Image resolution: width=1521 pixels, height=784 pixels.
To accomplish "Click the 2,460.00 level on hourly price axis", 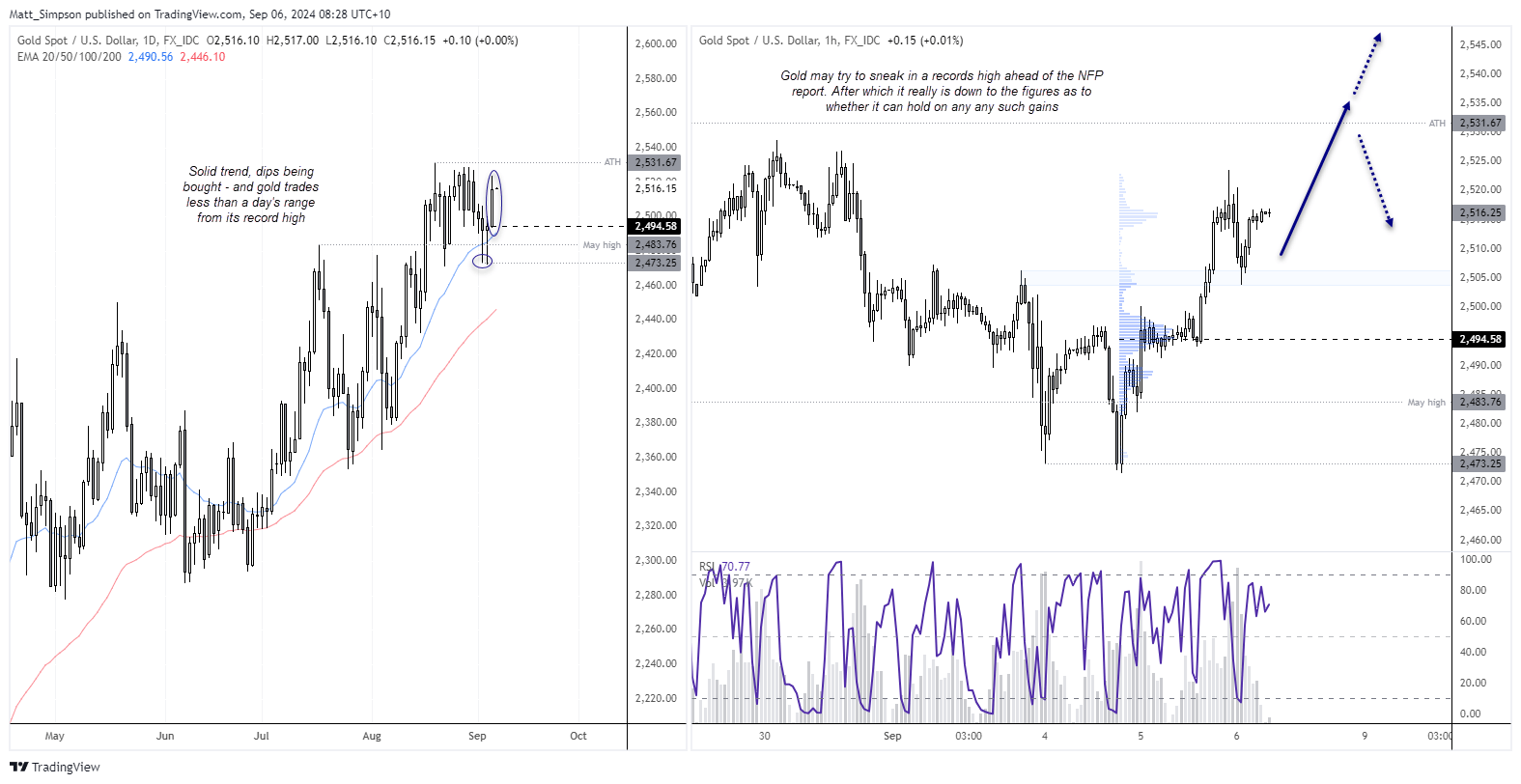I will (x=1480, y=540).
